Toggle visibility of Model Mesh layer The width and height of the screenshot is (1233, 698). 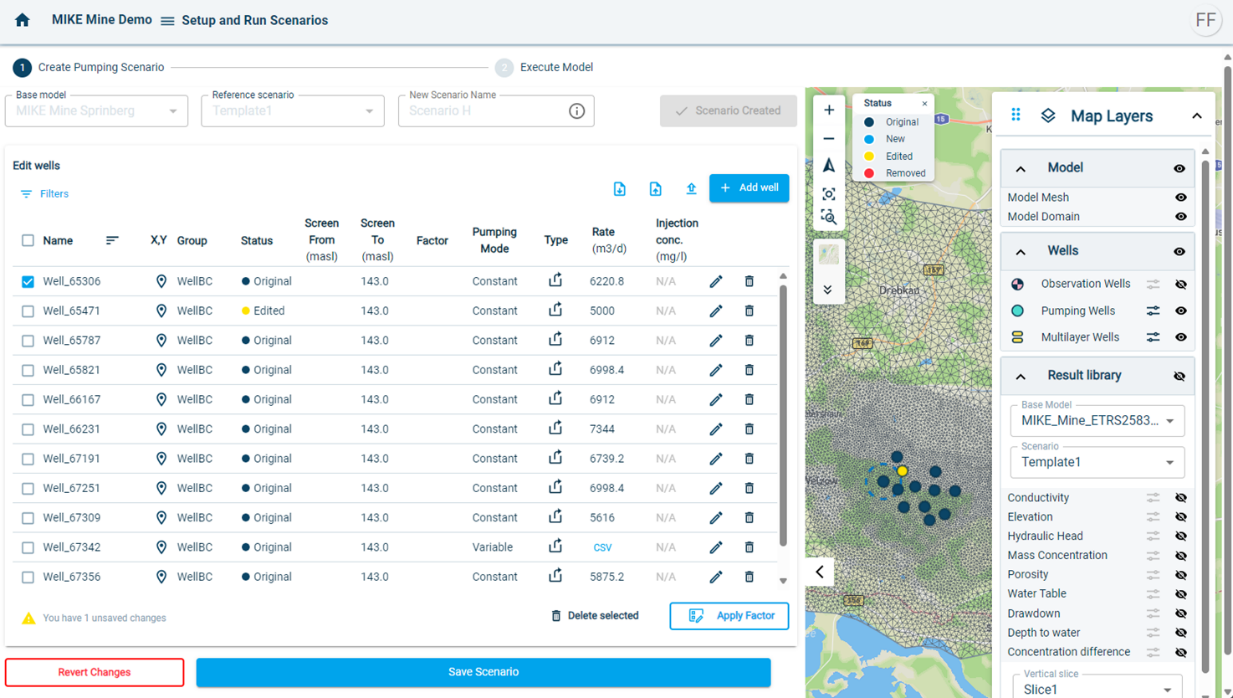1181,198
